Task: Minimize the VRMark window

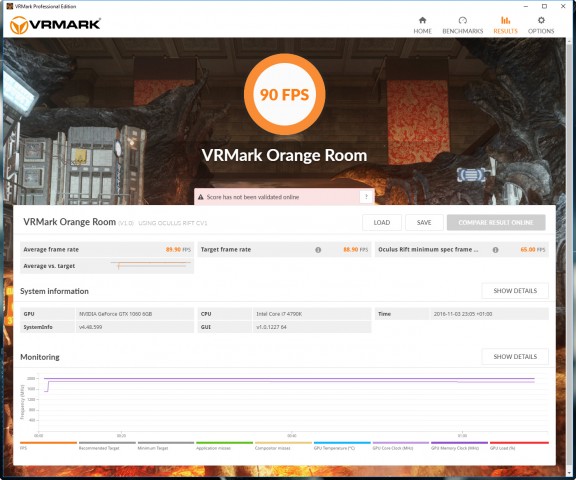Action: tap(526, 6)
